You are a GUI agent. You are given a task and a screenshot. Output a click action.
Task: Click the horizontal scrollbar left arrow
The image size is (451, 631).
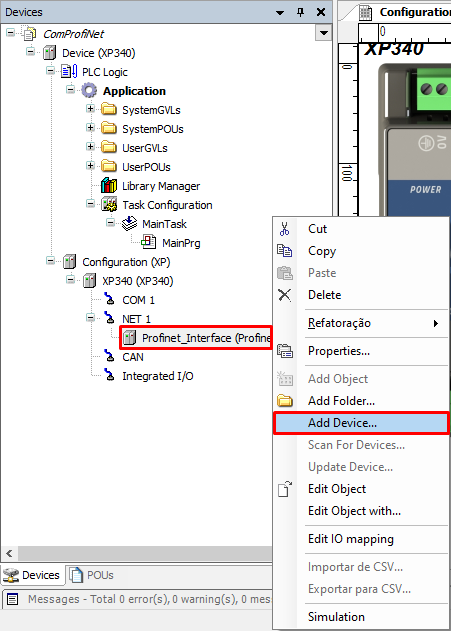[x=9, y=553]
